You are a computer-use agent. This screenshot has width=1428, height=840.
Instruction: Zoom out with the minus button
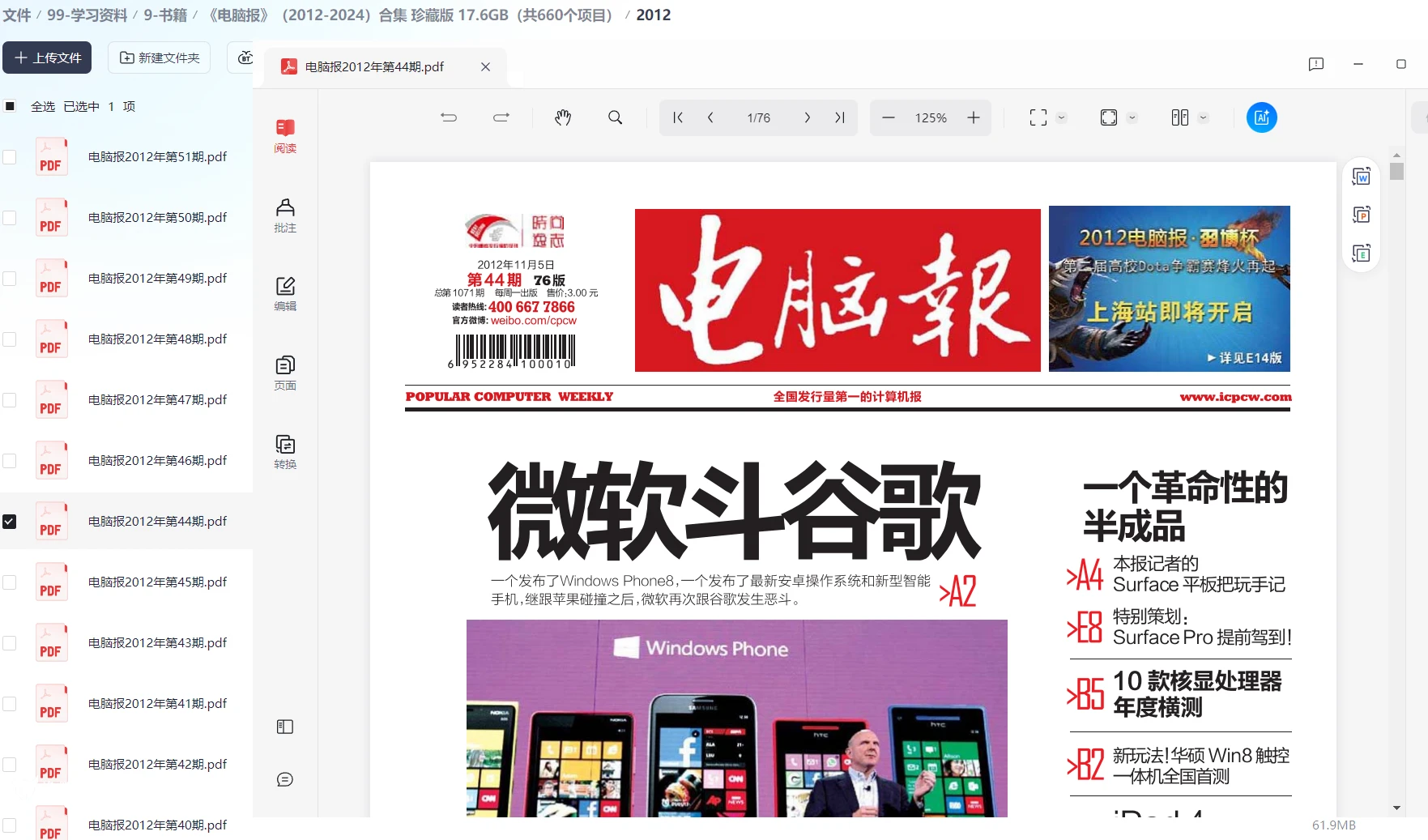(889, 117)
